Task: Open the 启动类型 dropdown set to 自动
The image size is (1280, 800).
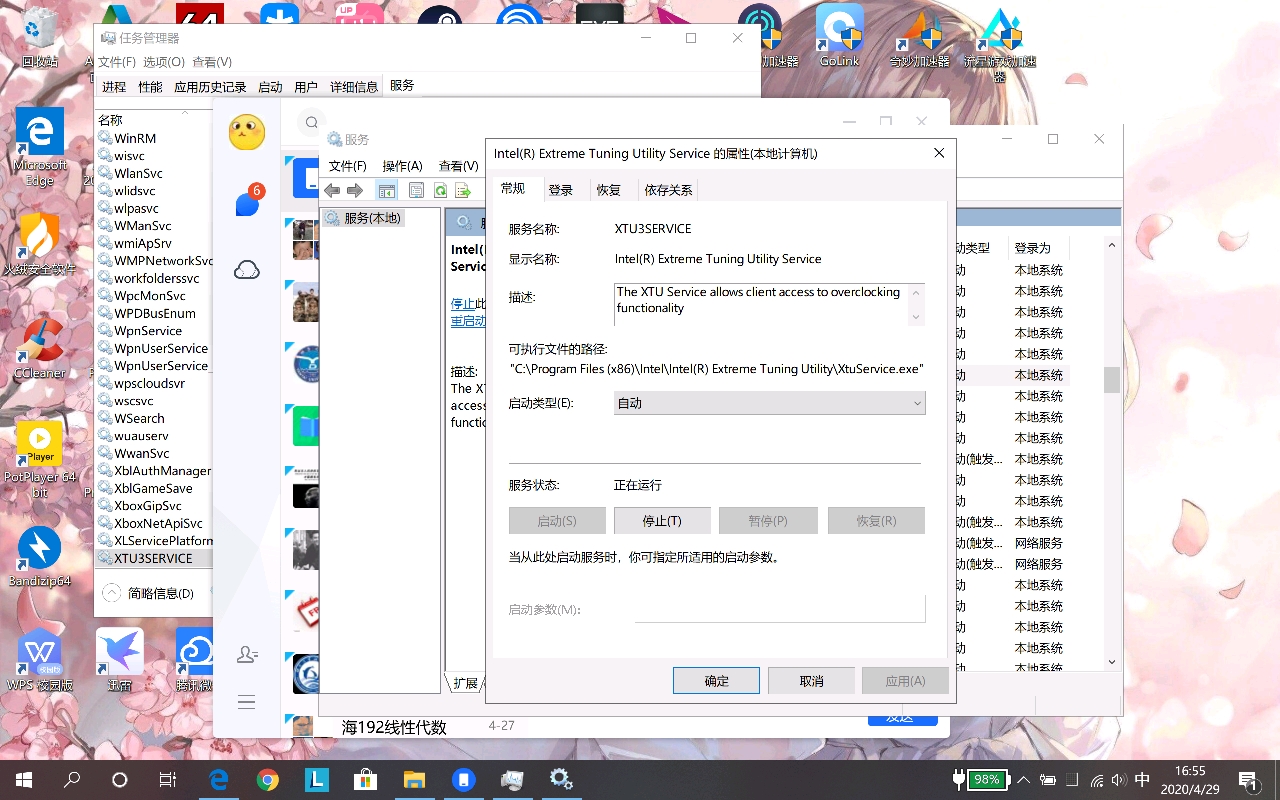Action: 770,403
